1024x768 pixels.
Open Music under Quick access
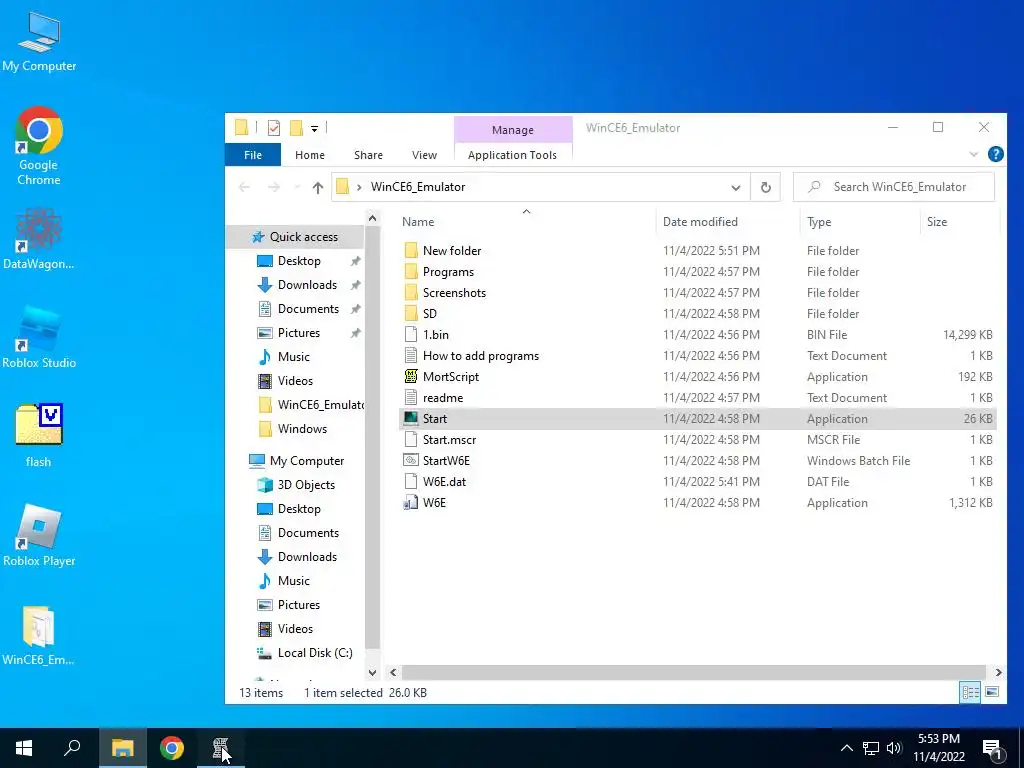point(293,357)
